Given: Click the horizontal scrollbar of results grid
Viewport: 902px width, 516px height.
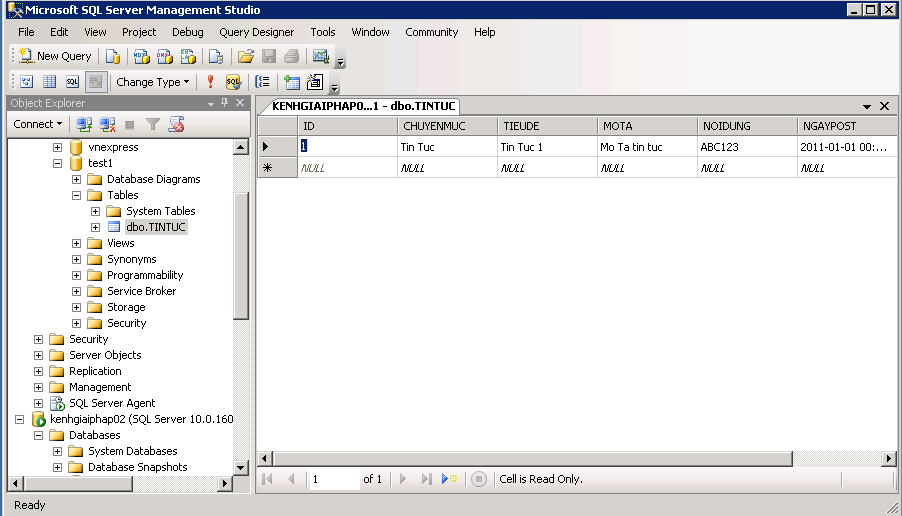Looking at the screenshot, I should coord(533,458).
